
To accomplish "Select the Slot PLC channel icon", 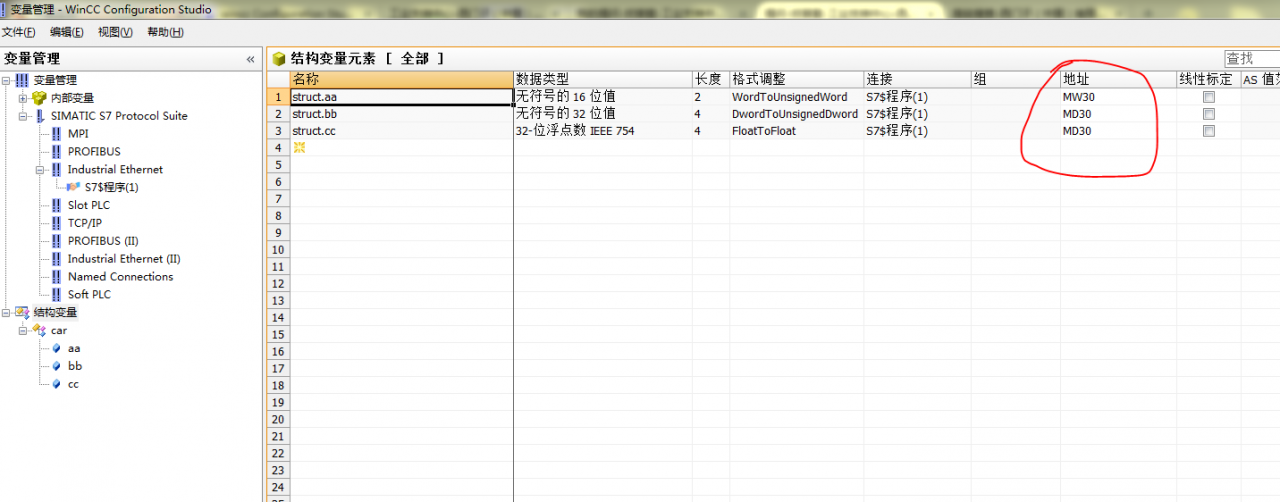I will click(56, 206).
